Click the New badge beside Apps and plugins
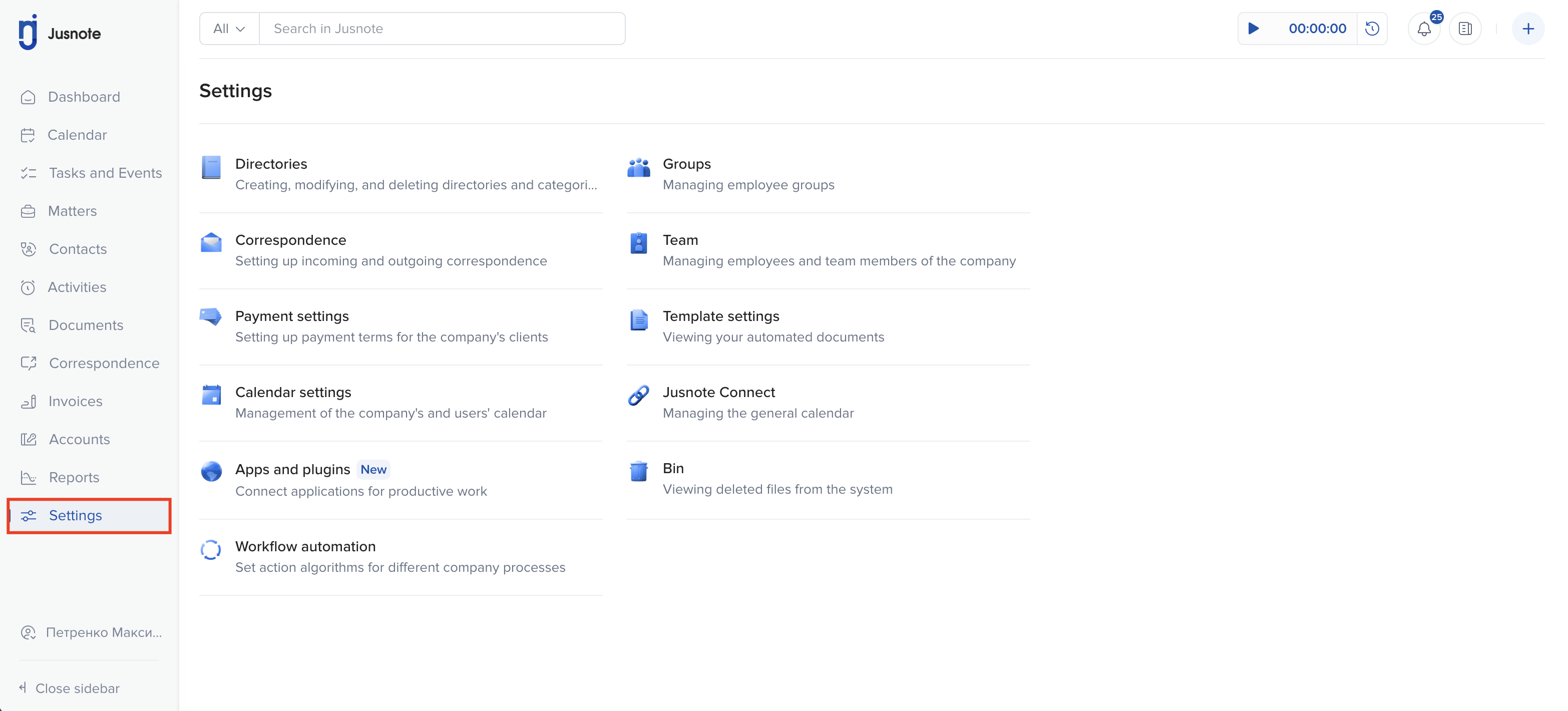The height and width of the screenshot is (711, 1568). 373,470
